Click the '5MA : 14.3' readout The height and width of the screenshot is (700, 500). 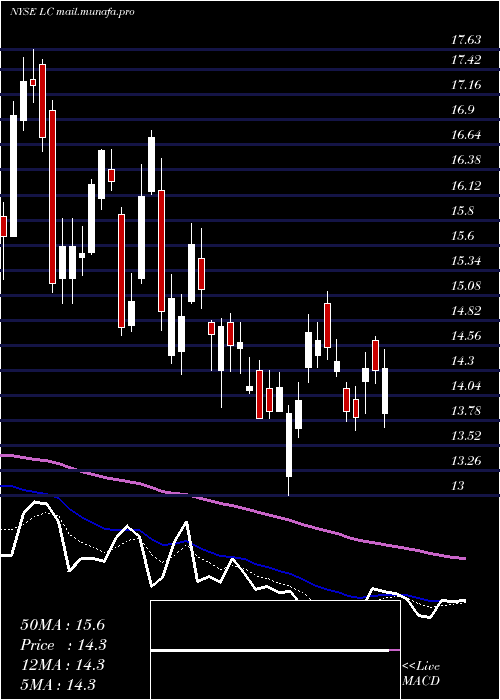click(x=58, y=684)
